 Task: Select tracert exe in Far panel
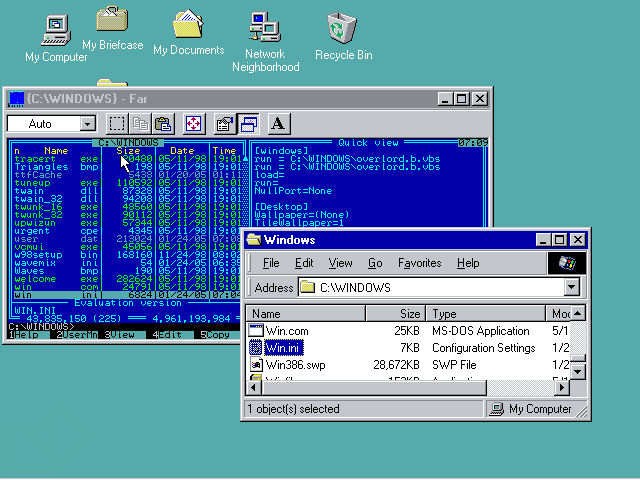click(56, 159)
